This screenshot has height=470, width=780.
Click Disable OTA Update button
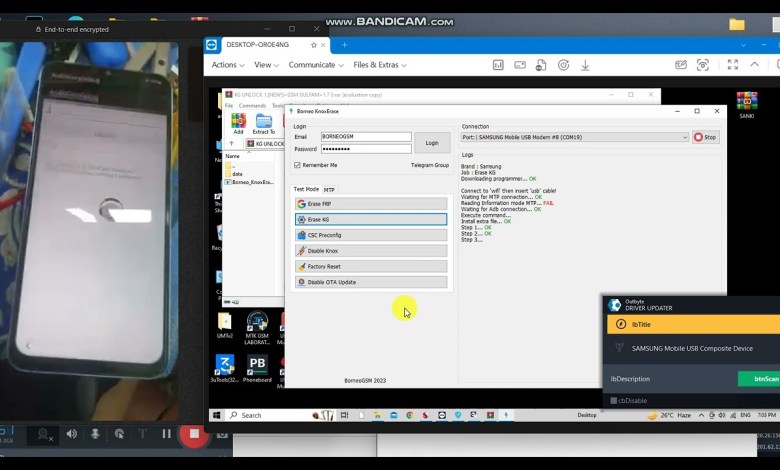click(371, 282)
